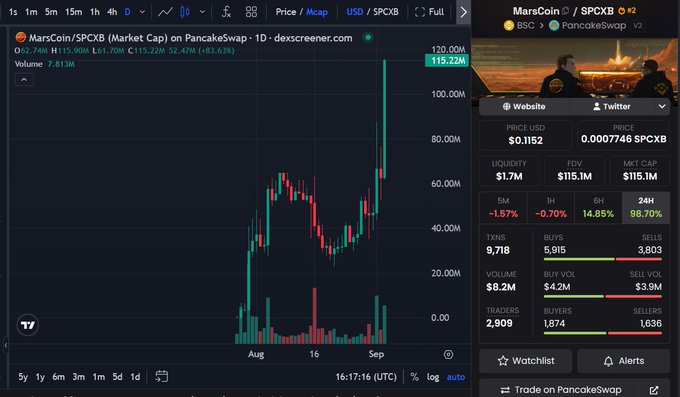
Task: Select the 1s timeframe
Action: click(x=13, y=12)
